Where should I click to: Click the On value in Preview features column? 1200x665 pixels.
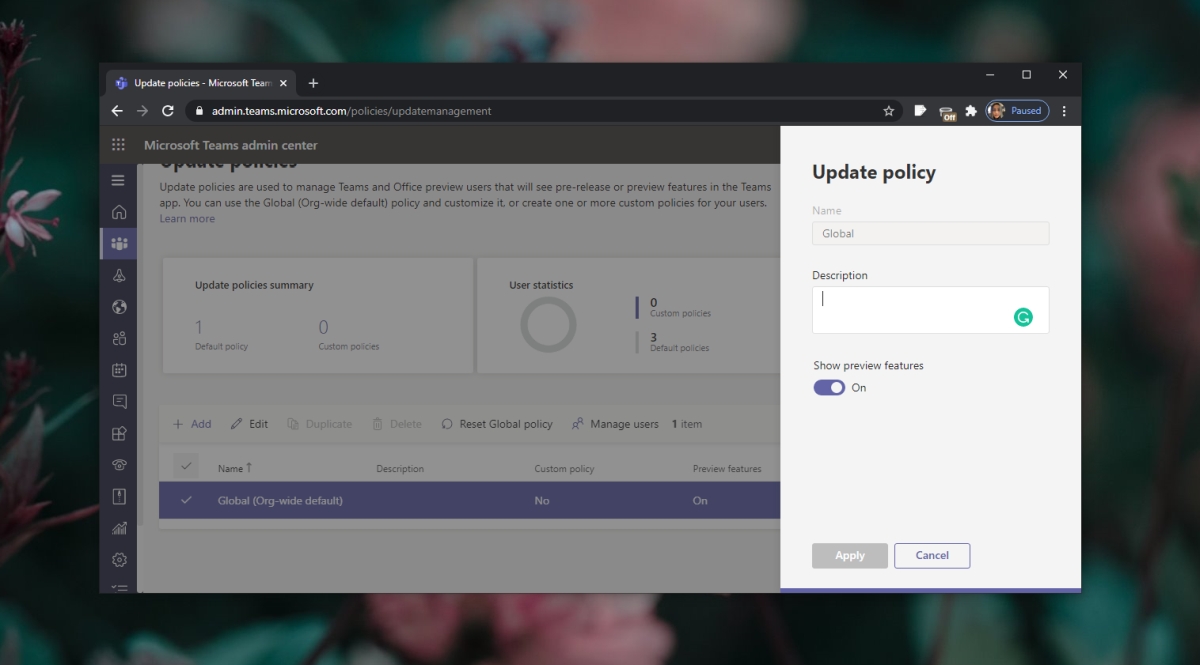pyautogui.click(x=700, y=500)
